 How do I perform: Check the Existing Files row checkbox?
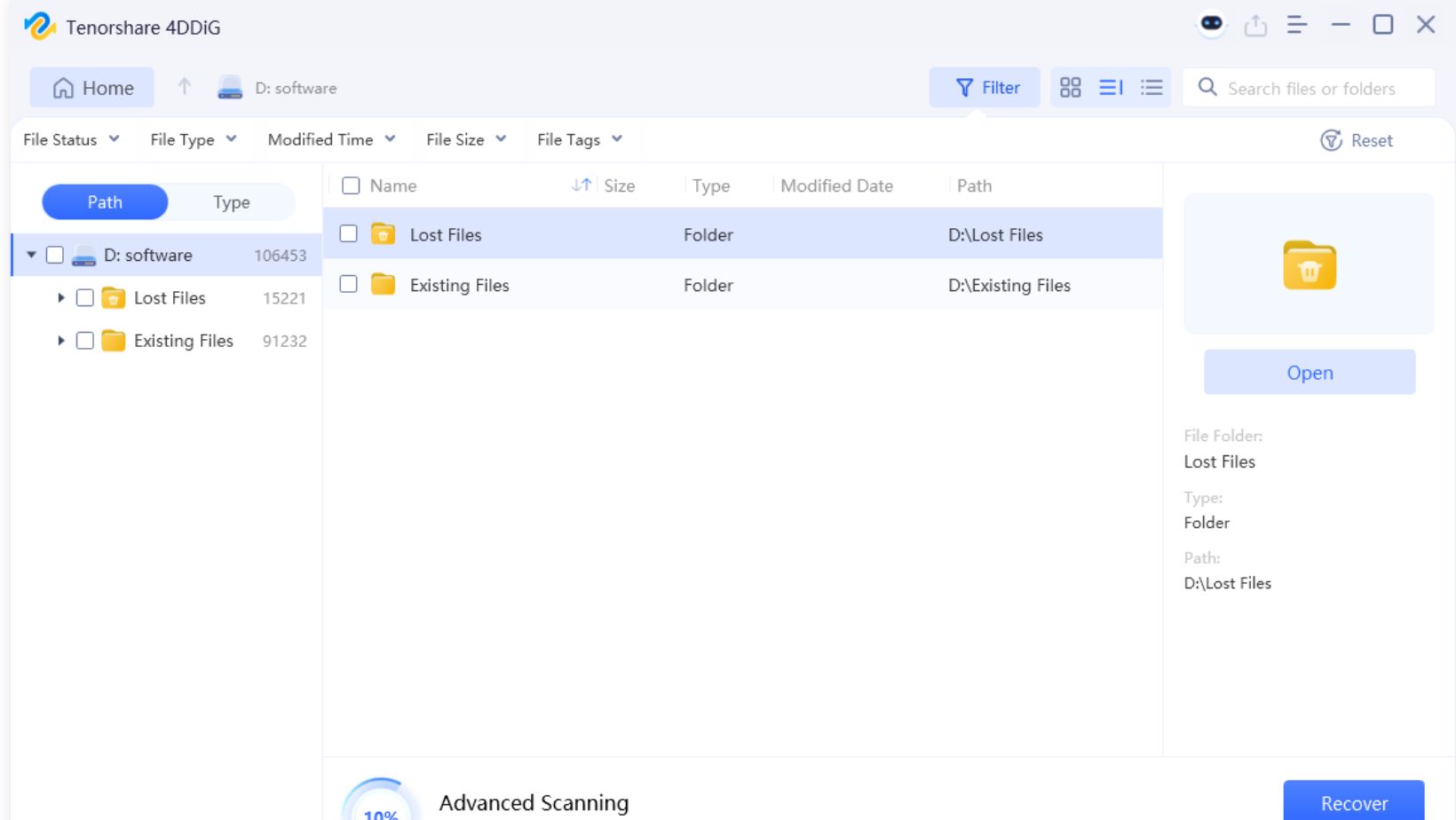pos(349,284)
